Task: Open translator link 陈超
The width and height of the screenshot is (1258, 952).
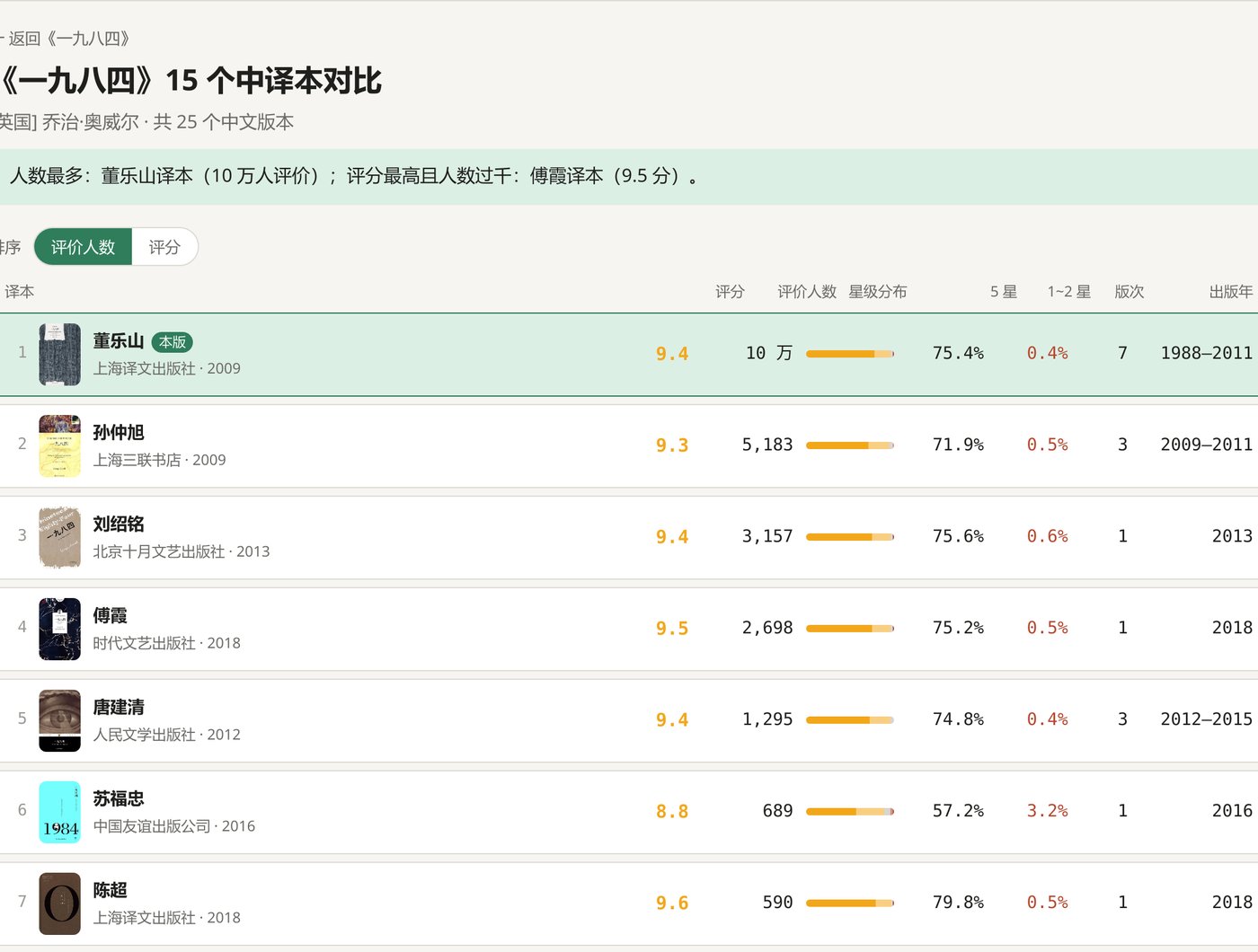Action: tap(111, 891)
